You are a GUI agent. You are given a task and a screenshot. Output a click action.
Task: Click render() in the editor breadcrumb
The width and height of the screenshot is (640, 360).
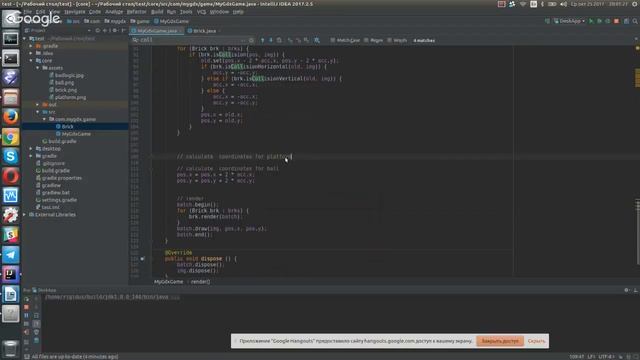coord(200,282)
